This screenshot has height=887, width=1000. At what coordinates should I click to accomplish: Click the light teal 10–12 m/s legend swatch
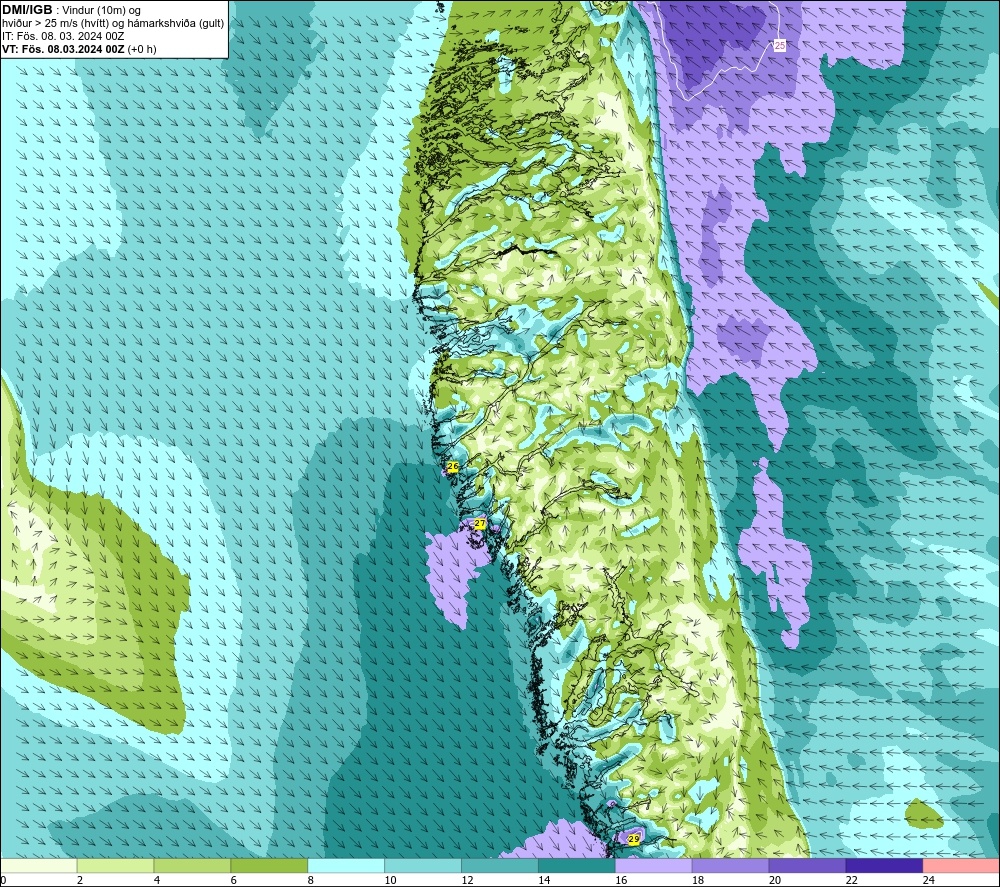[423, 865]
